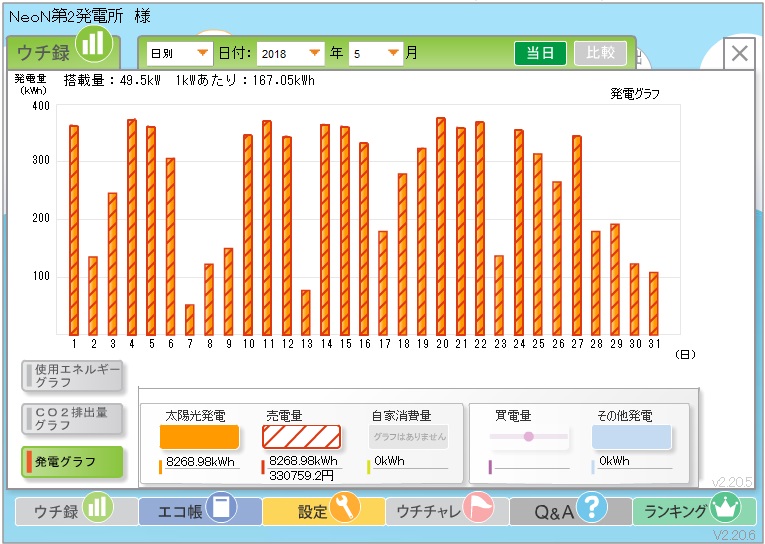Click the 0kWh value under その他発電

(x=614, y=461)
